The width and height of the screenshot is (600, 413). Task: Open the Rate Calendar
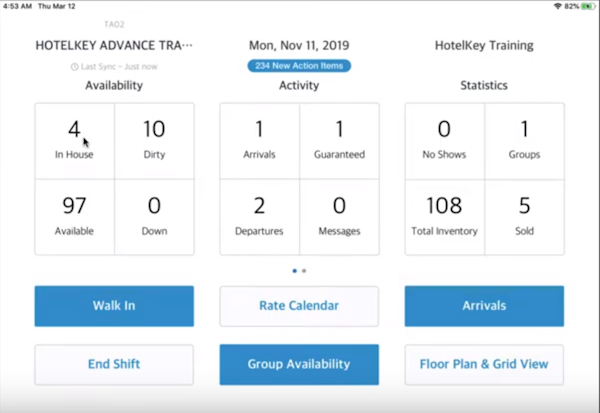[x=299, y=305]
